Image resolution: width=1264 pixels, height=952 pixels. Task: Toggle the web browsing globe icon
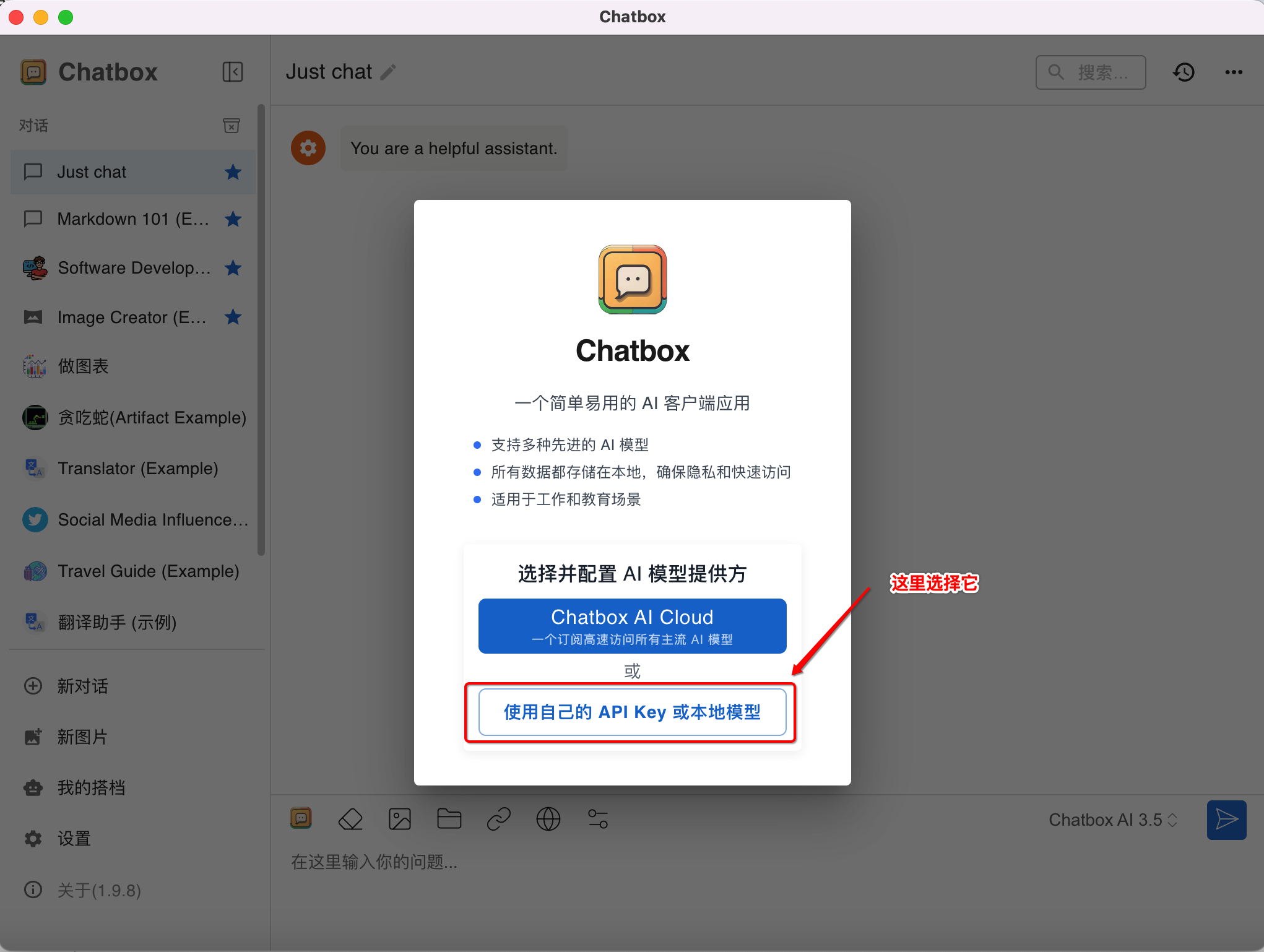(548, 819)
